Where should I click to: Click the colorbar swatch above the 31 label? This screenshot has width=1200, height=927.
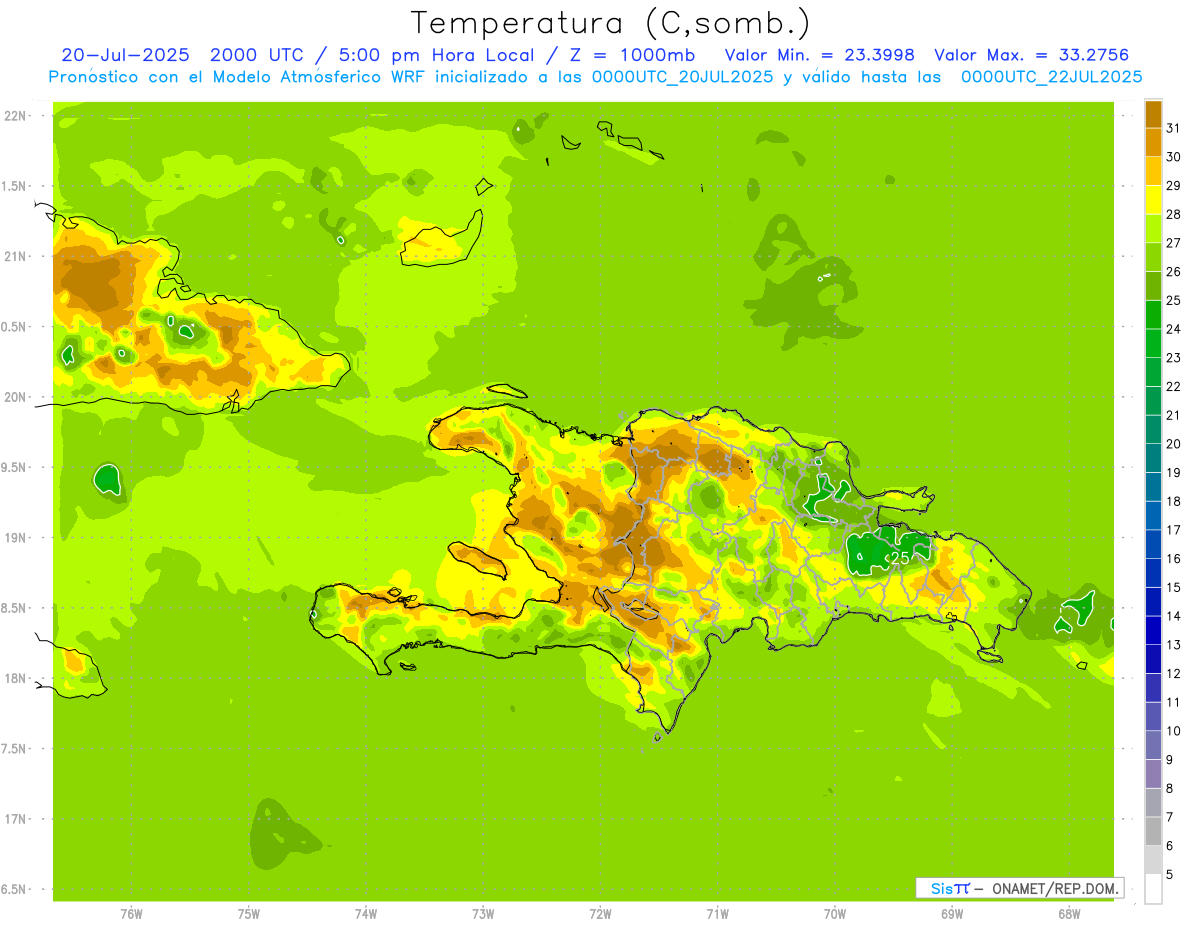pos(1153,114)
